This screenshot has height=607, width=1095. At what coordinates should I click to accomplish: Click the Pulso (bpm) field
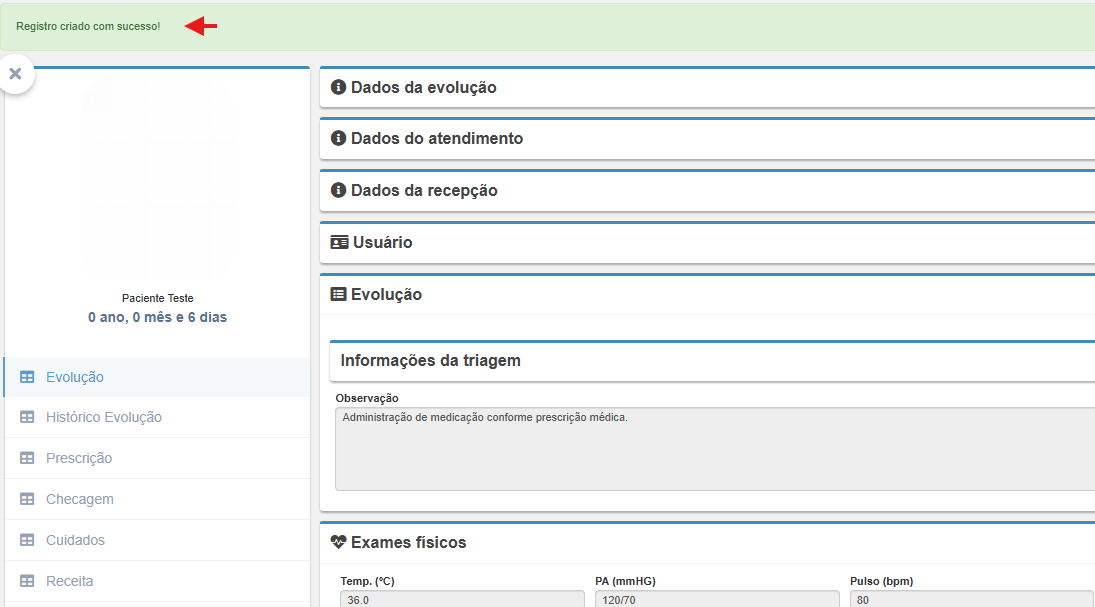[x=970, y=598]
